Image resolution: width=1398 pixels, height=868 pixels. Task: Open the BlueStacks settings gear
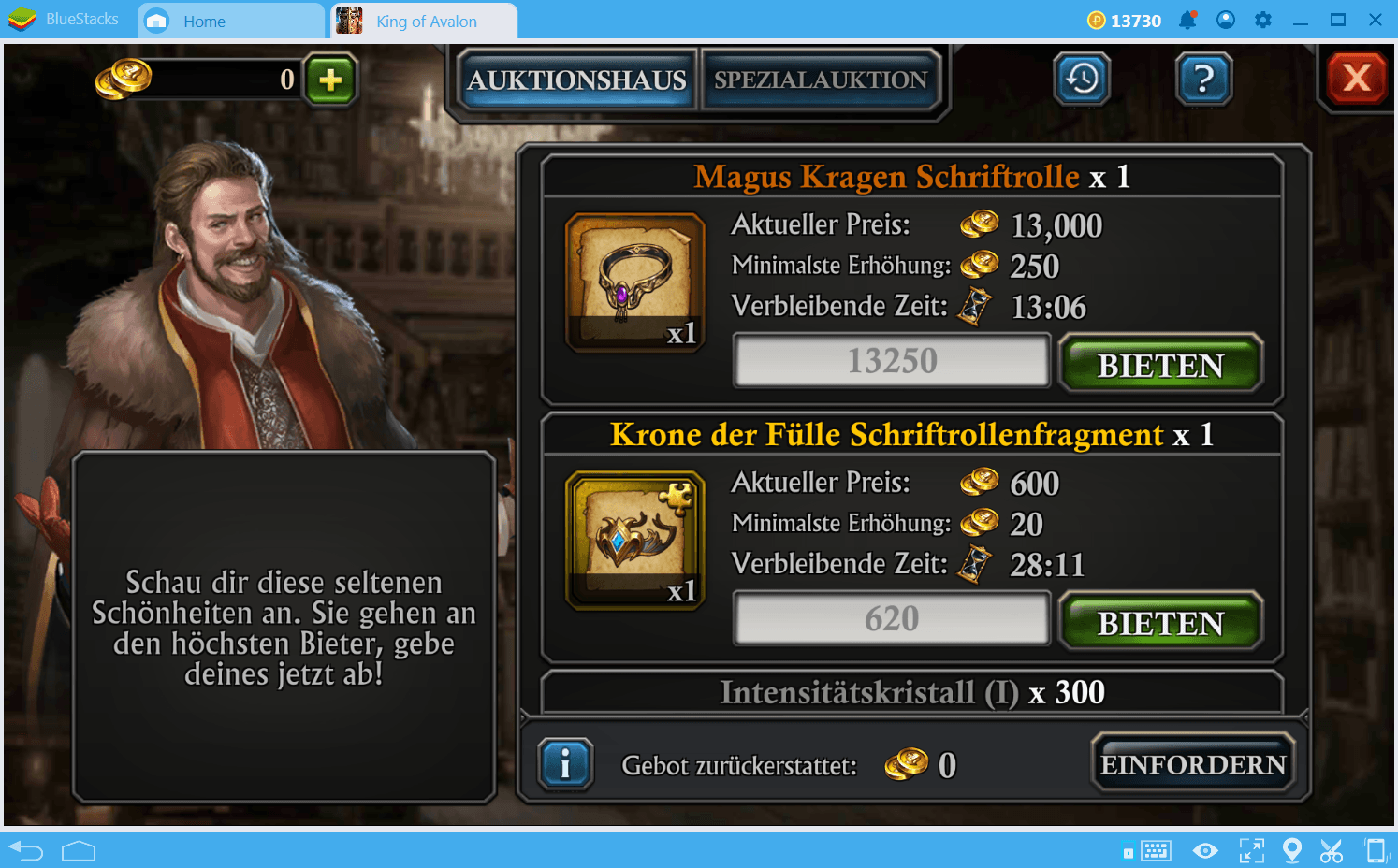point(1263,20)
